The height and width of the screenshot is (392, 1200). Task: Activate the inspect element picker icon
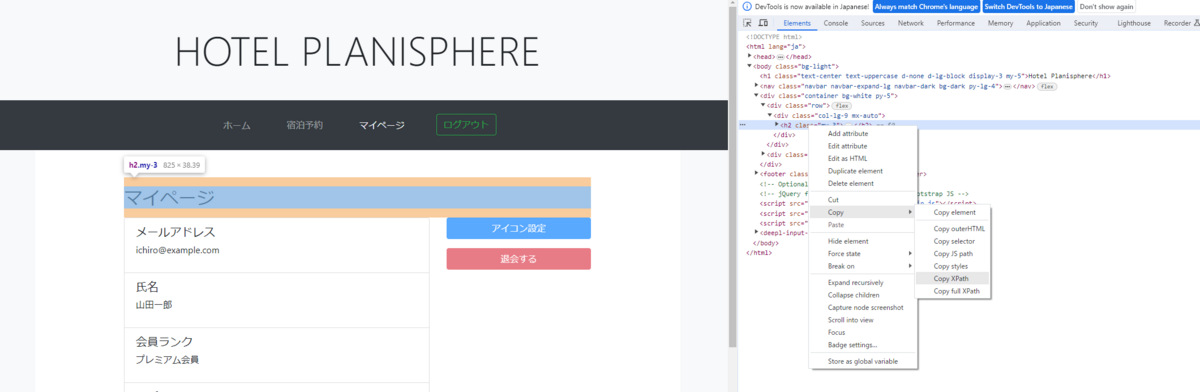[748, 23]
